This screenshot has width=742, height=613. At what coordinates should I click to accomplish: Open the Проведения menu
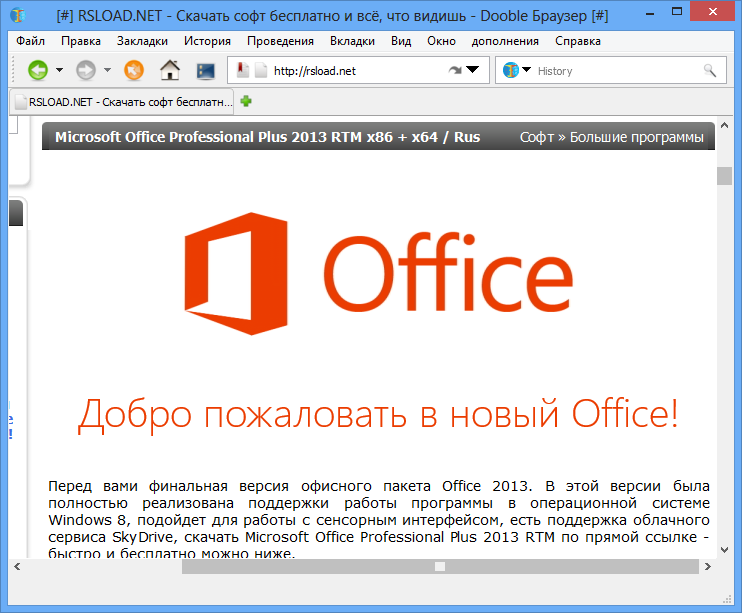tap(280, 41)
